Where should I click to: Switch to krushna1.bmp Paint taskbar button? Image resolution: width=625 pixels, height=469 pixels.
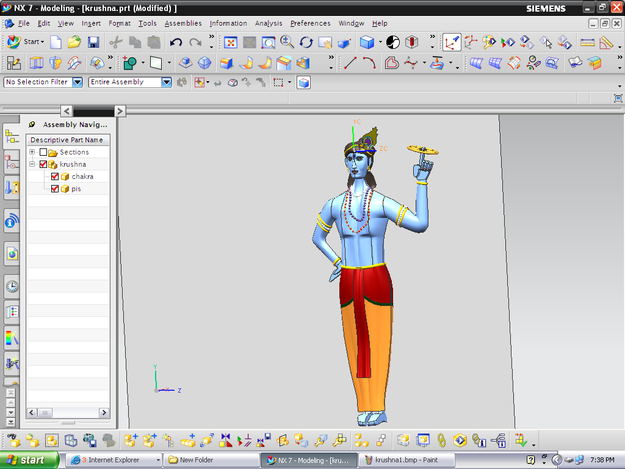pyautogui.click(x=406, y=460)
